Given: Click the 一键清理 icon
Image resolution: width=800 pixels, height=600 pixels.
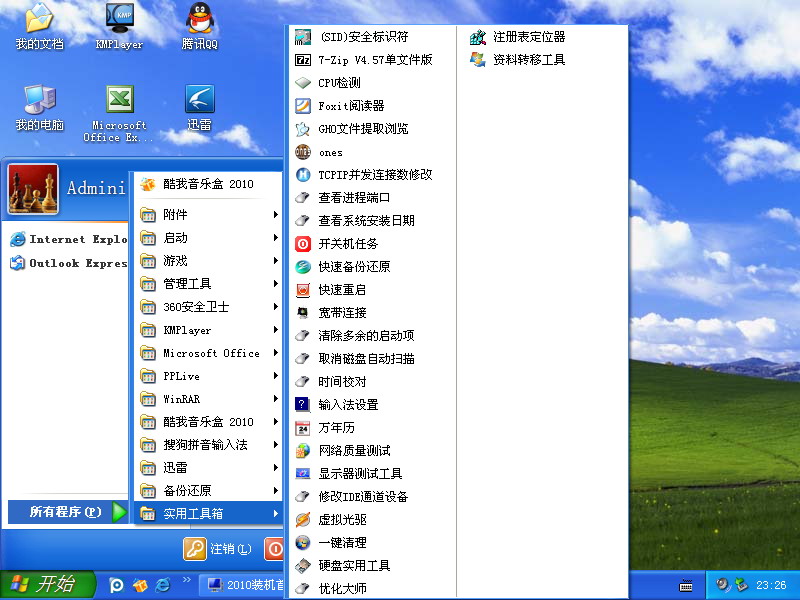Looking at the screenshot, I should pos(303,542).
